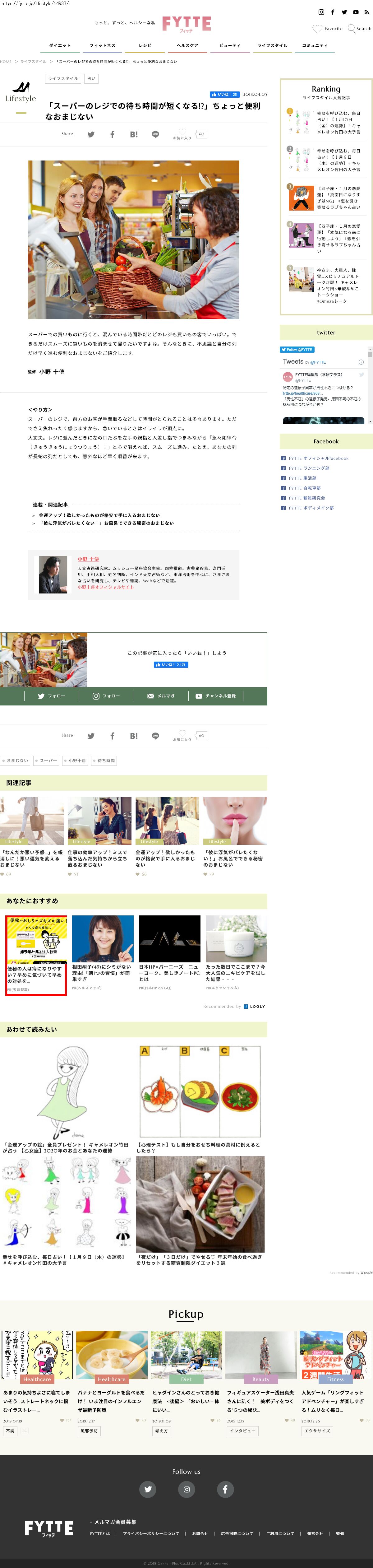The image size is (373, 1568).
Task: Open the Favorite heart in the header
Action: pos(327,29)
